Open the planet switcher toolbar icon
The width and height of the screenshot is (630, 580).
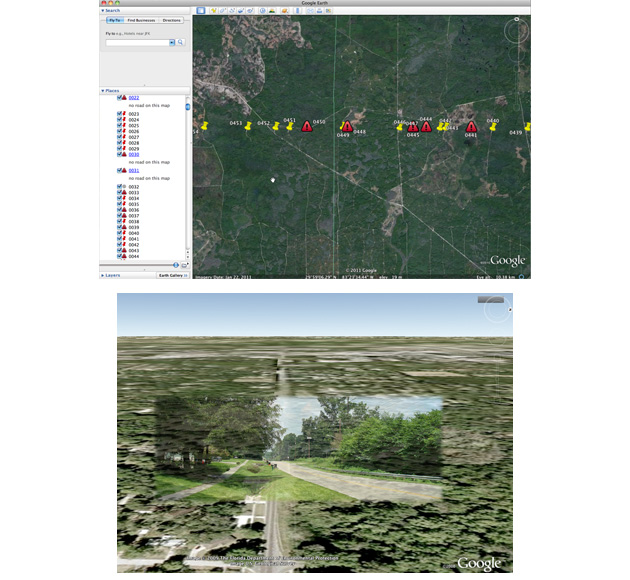click(x=284, y=10)
